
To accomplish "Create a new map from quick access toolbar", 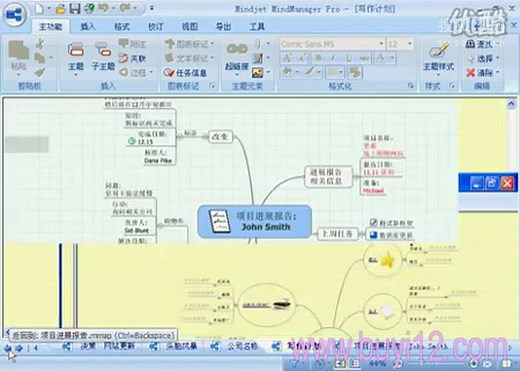I will [x=39, y=8].
